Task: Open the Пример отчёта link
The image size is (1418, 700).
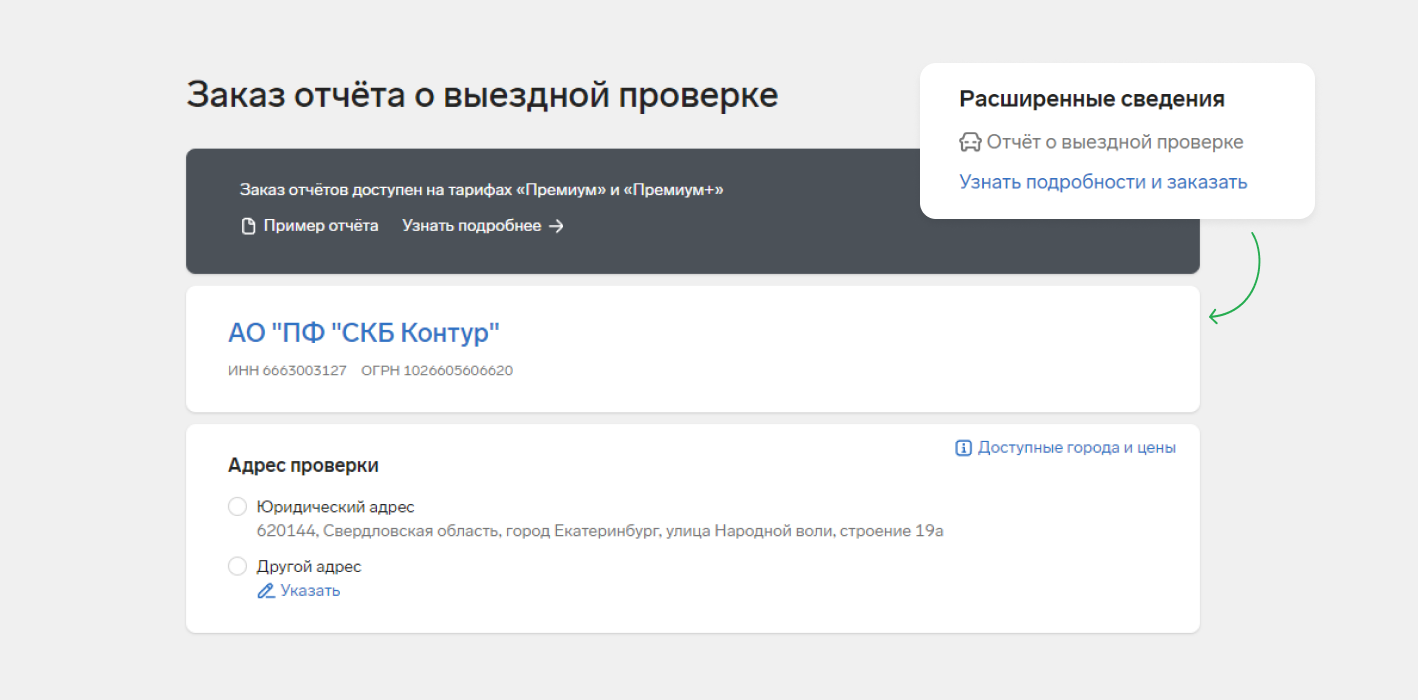Action: coord(320,226)
